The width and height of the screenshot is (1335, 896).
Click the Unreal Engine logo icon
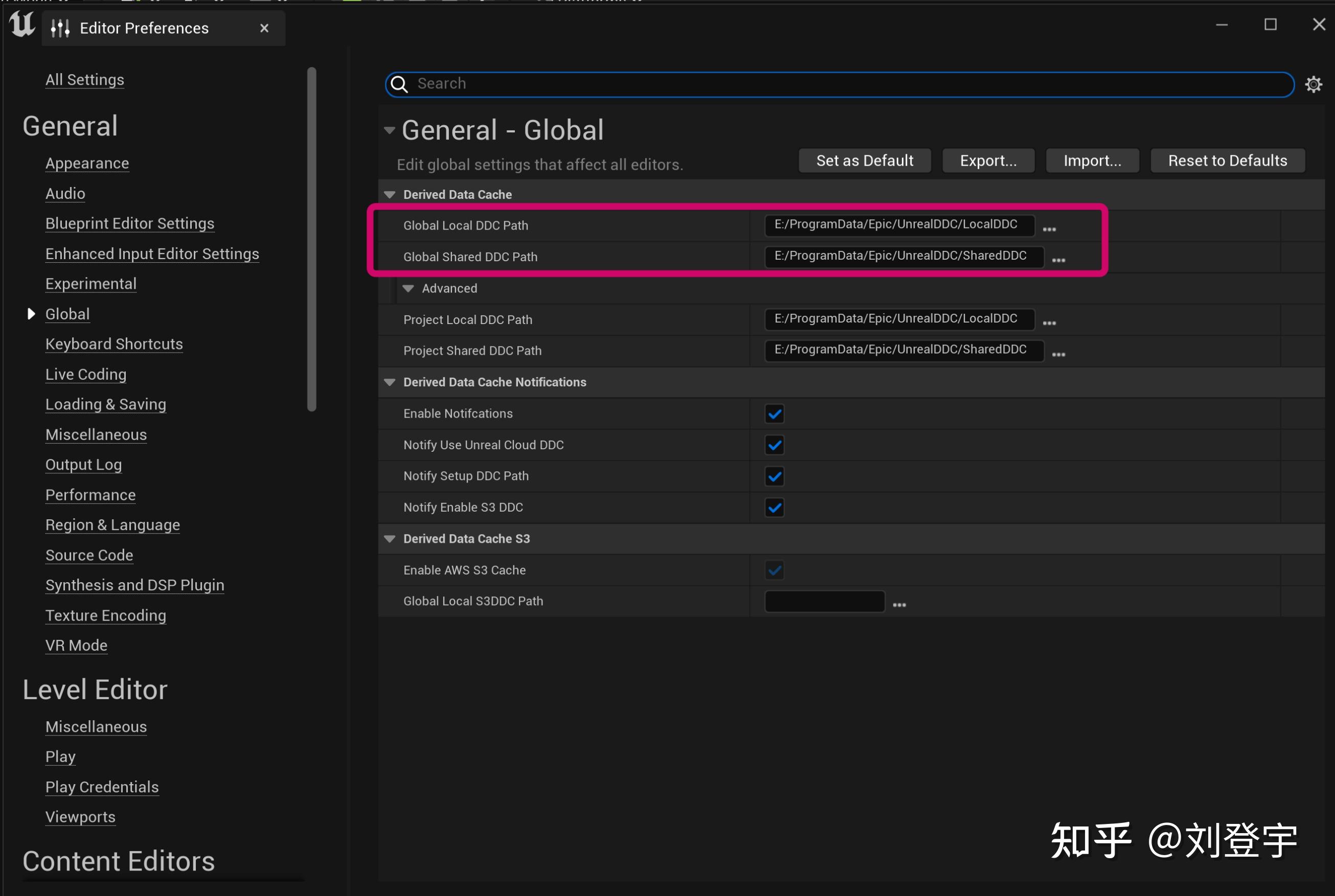[x=21, y=24]
